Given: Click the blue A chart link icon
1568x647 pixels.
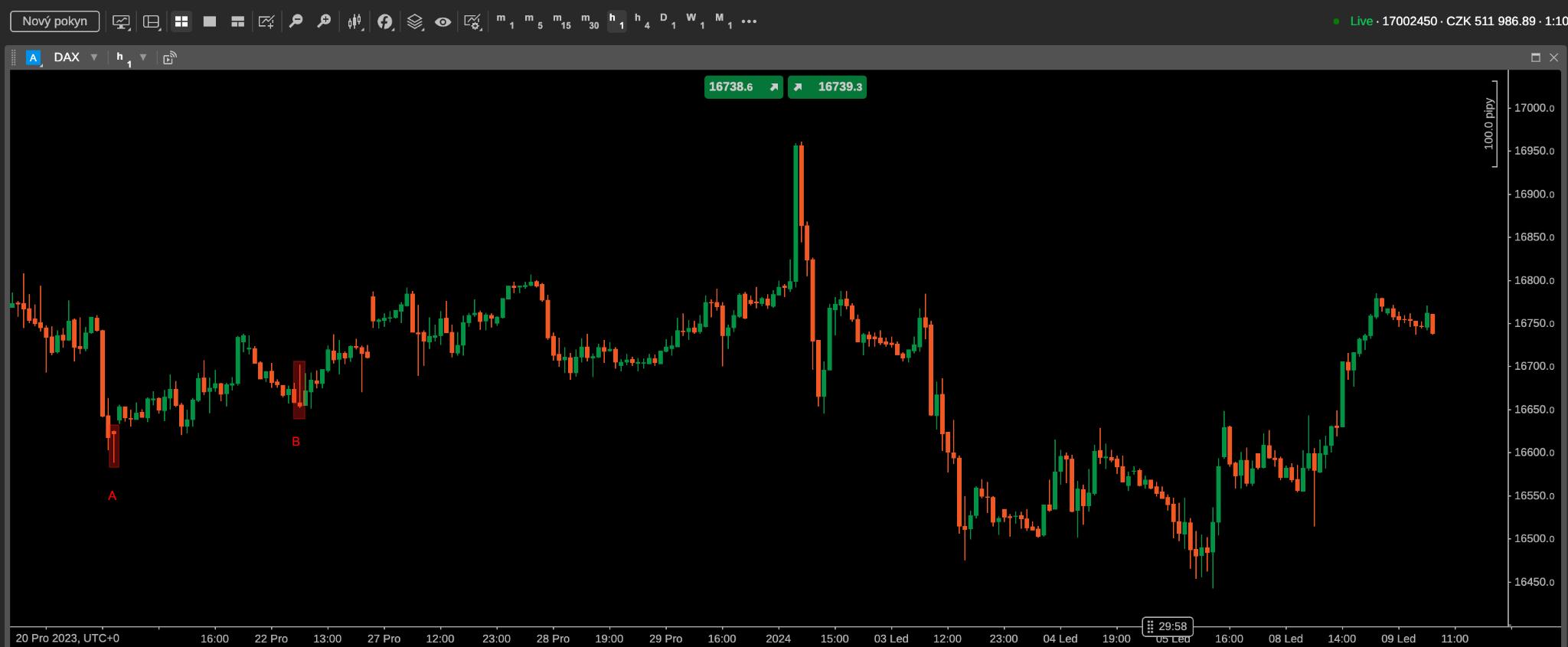Looking at the screenshot, I should [x=33, y=57].
